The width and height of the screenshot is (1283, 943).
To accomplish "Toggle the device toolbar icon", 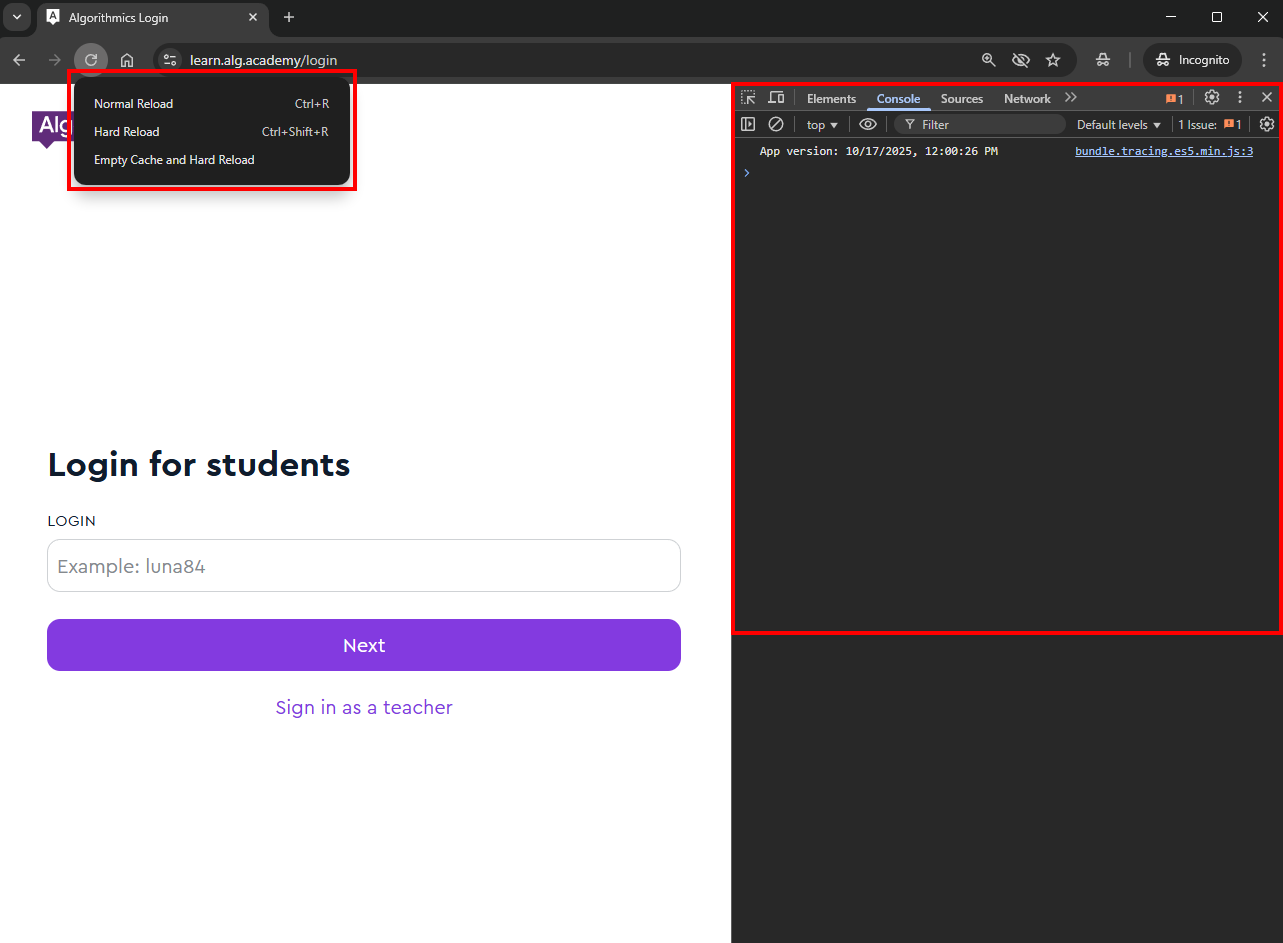I will coord(776,98).
